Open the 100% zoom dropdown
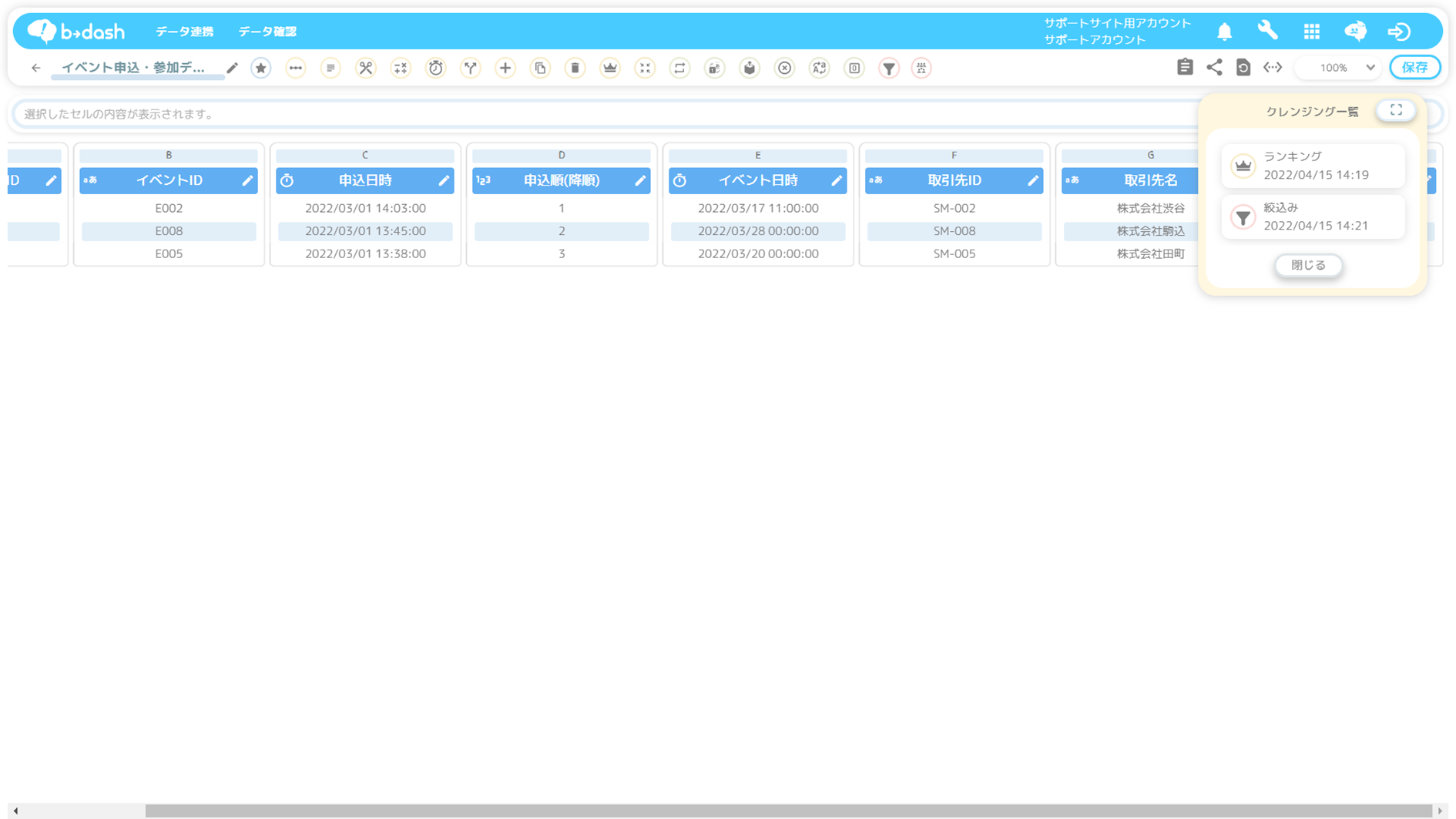Image resolution: width=1456 pixels, height=819 pixels. pyautogui.click(x=1340, y=68)
